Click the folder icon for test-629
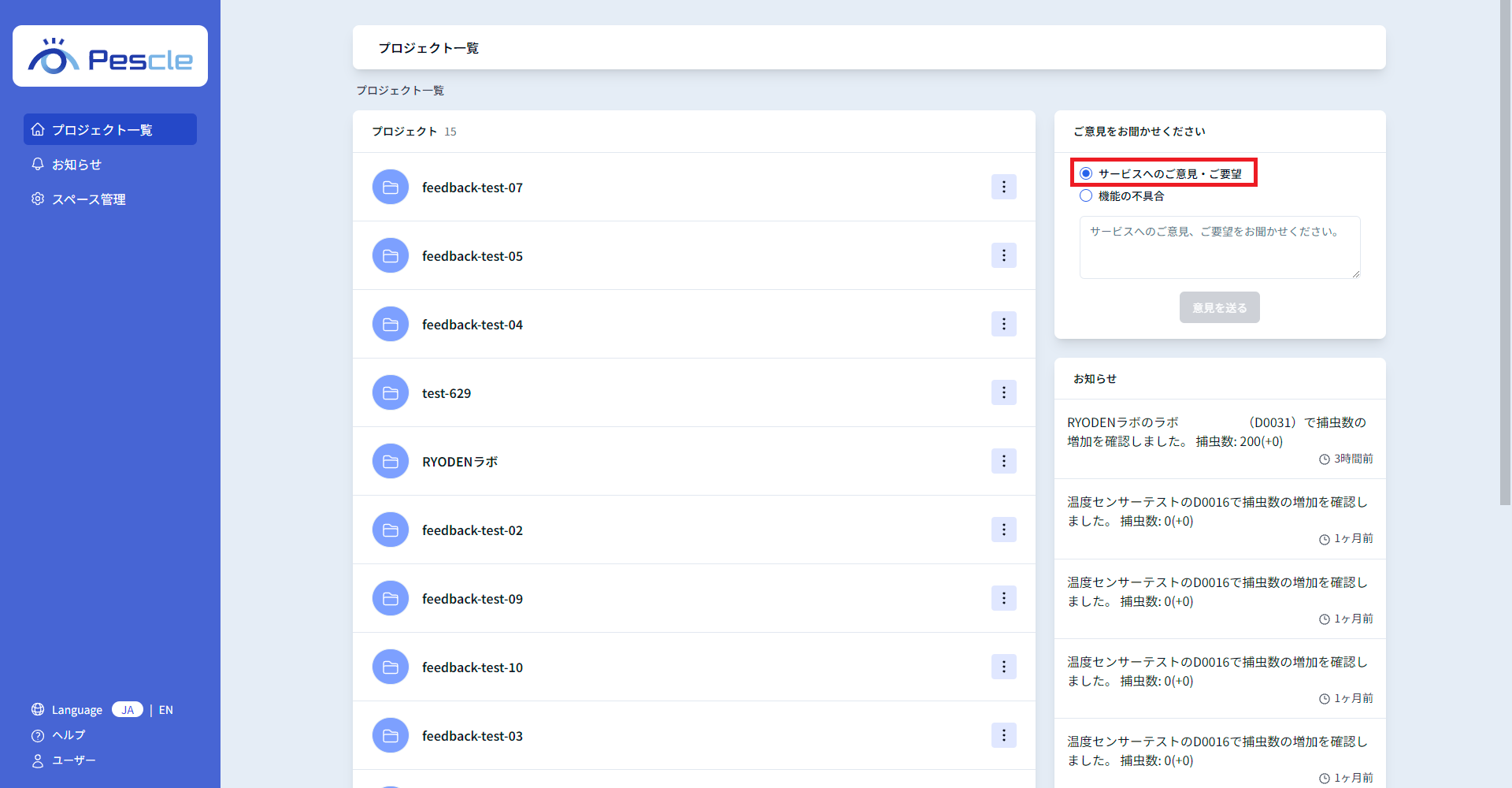The height and width of the screenshot is (788, 1512). [390, 393]
